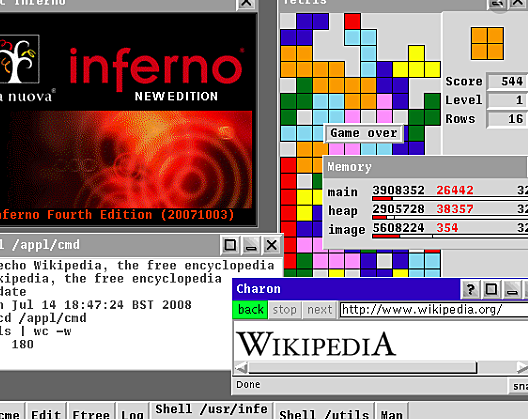Open Ftree from the bottom taskbar
Viewport: 528px width, 419px height.
pyautogui.click(x=91, y=411)
